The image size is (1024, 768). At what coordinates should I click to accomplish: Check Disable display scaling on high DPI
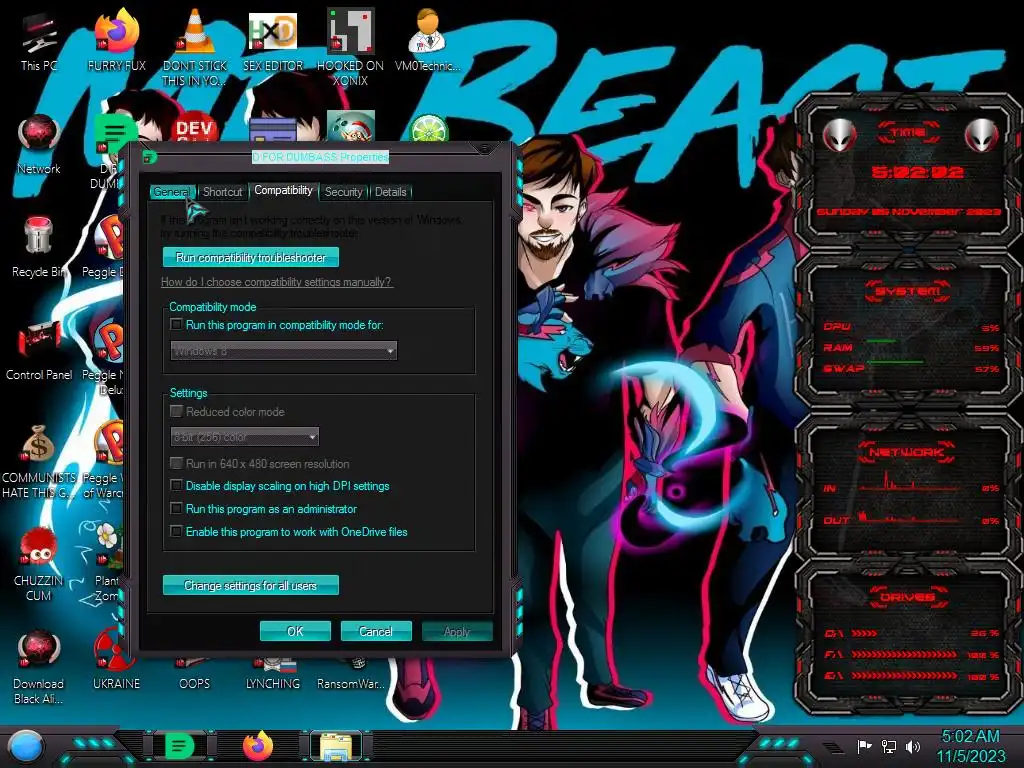coord(176,485)
